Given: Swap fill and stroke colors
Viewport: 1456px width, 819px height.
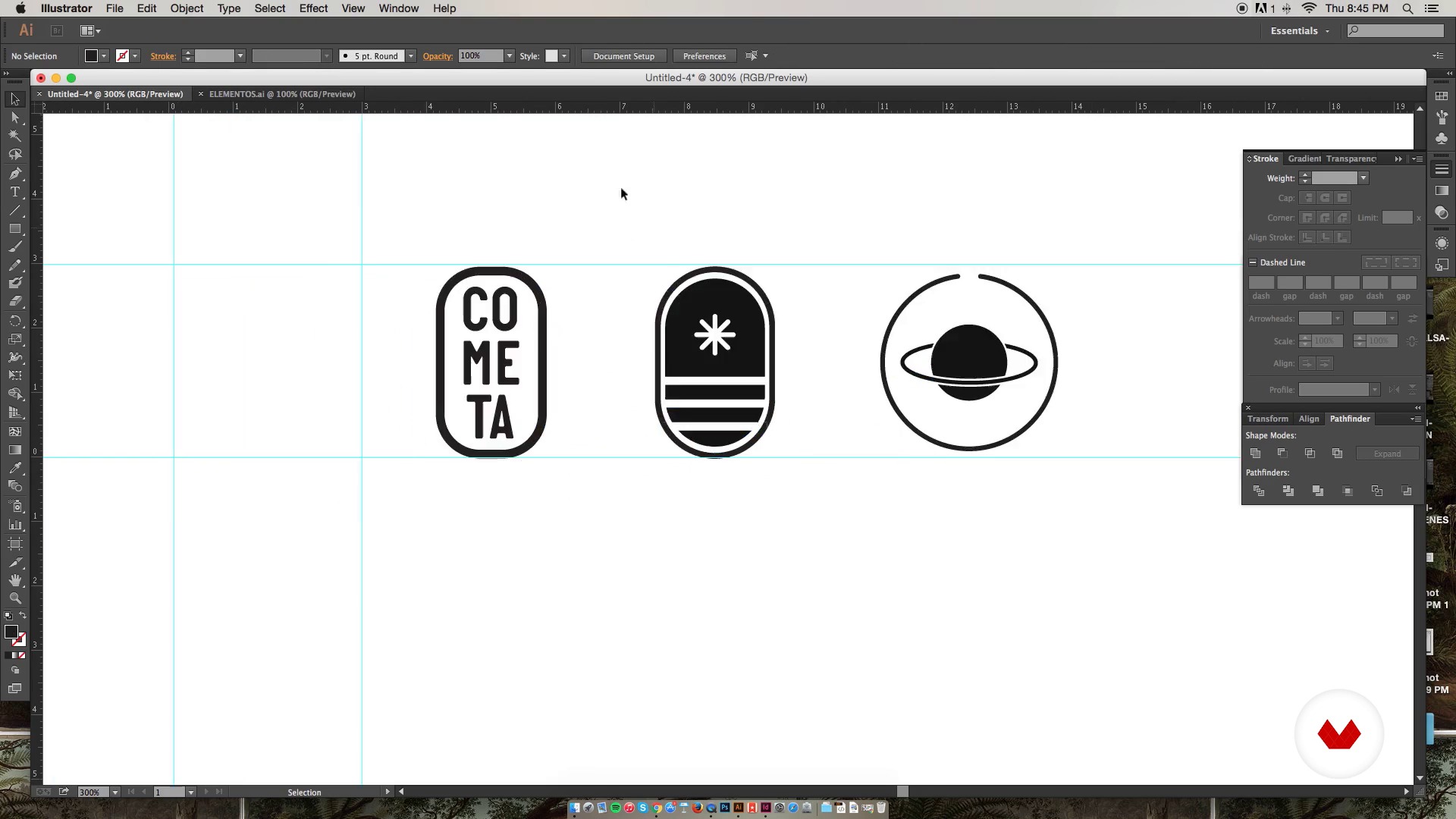Looking at the screenshot, I should [23, 616].
